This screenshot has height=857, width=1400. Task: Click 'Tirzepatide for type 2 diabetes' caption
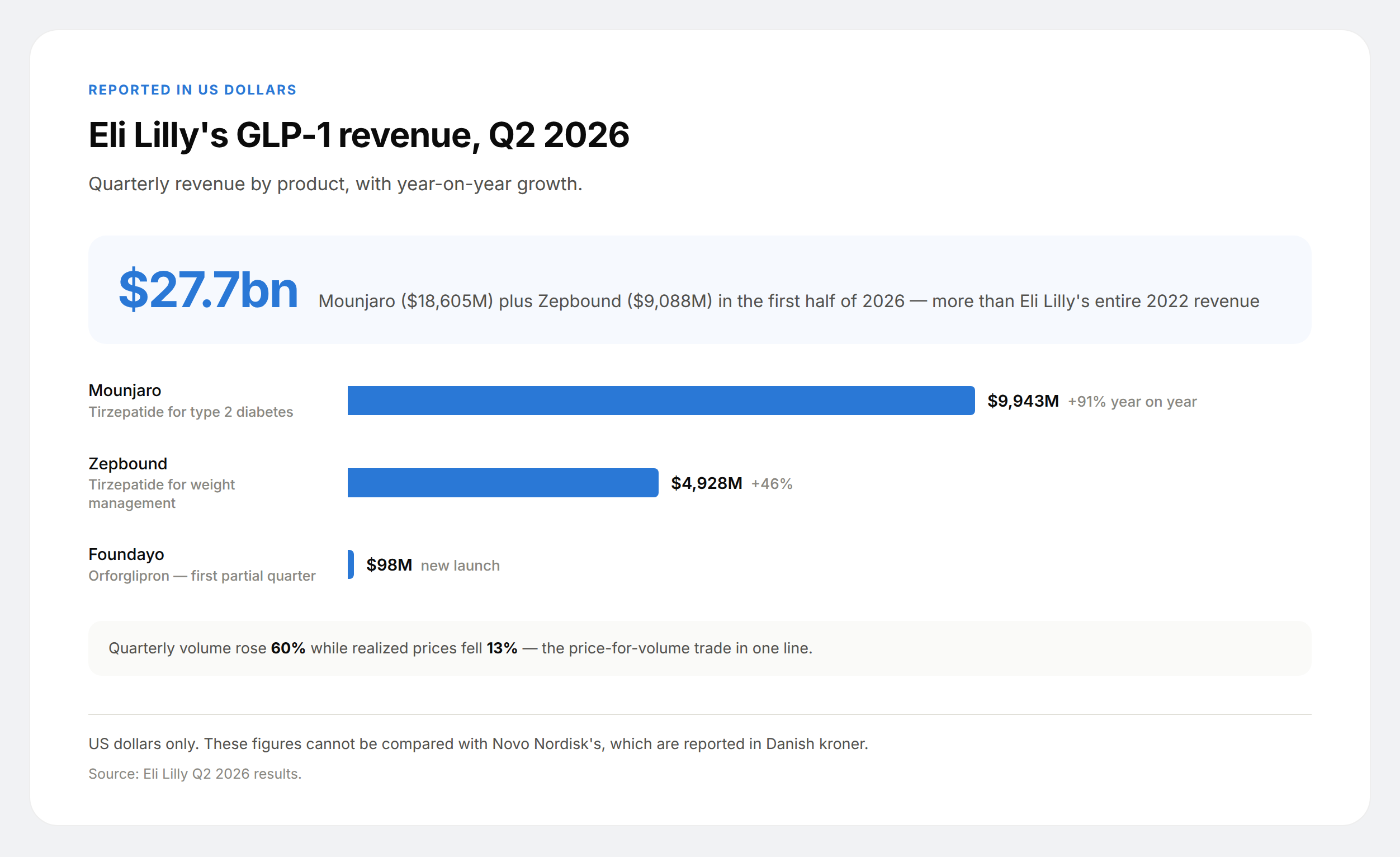coord(191,412)
